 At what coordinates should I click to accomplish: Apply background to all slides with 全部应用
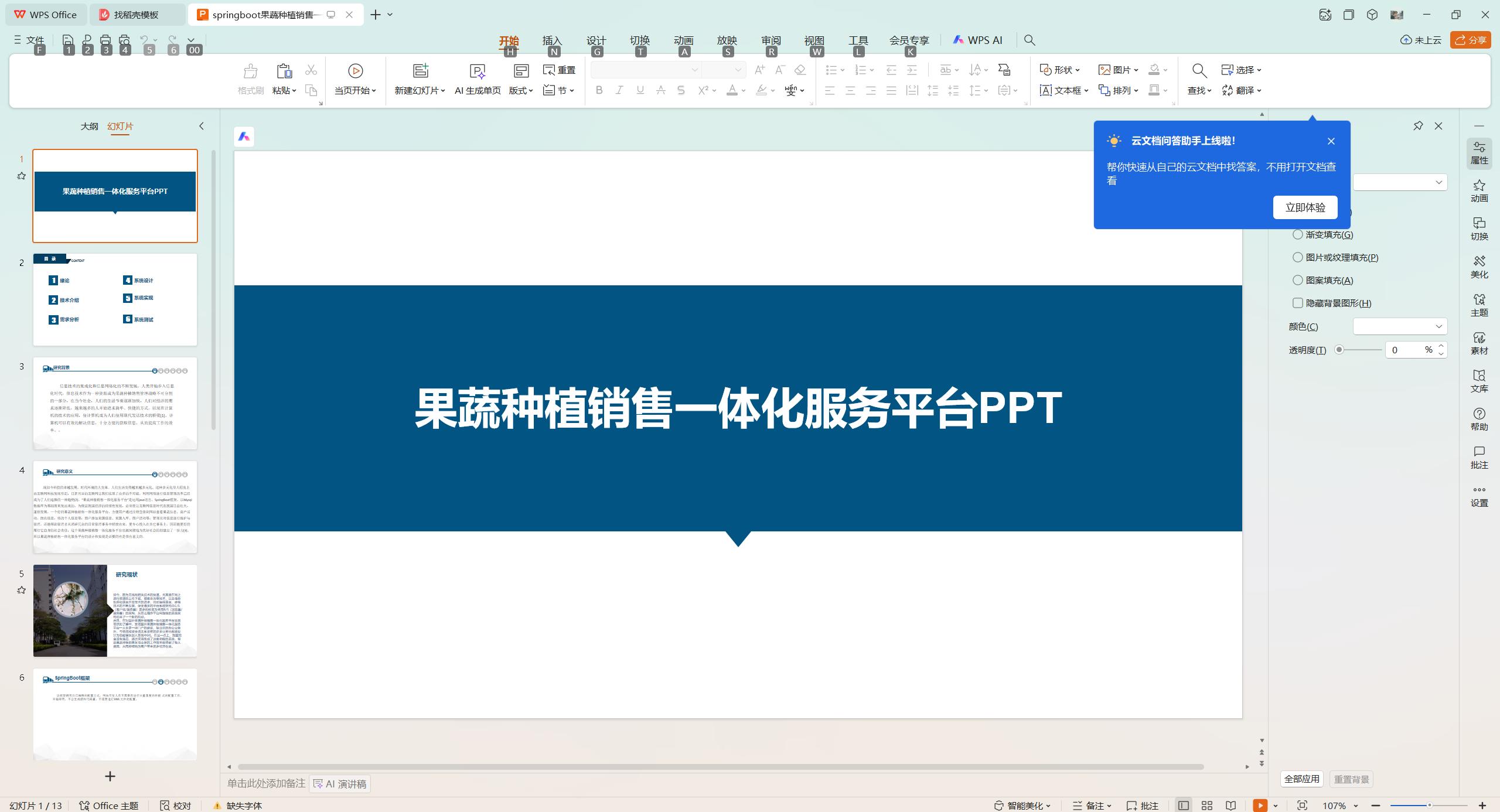1301,779
